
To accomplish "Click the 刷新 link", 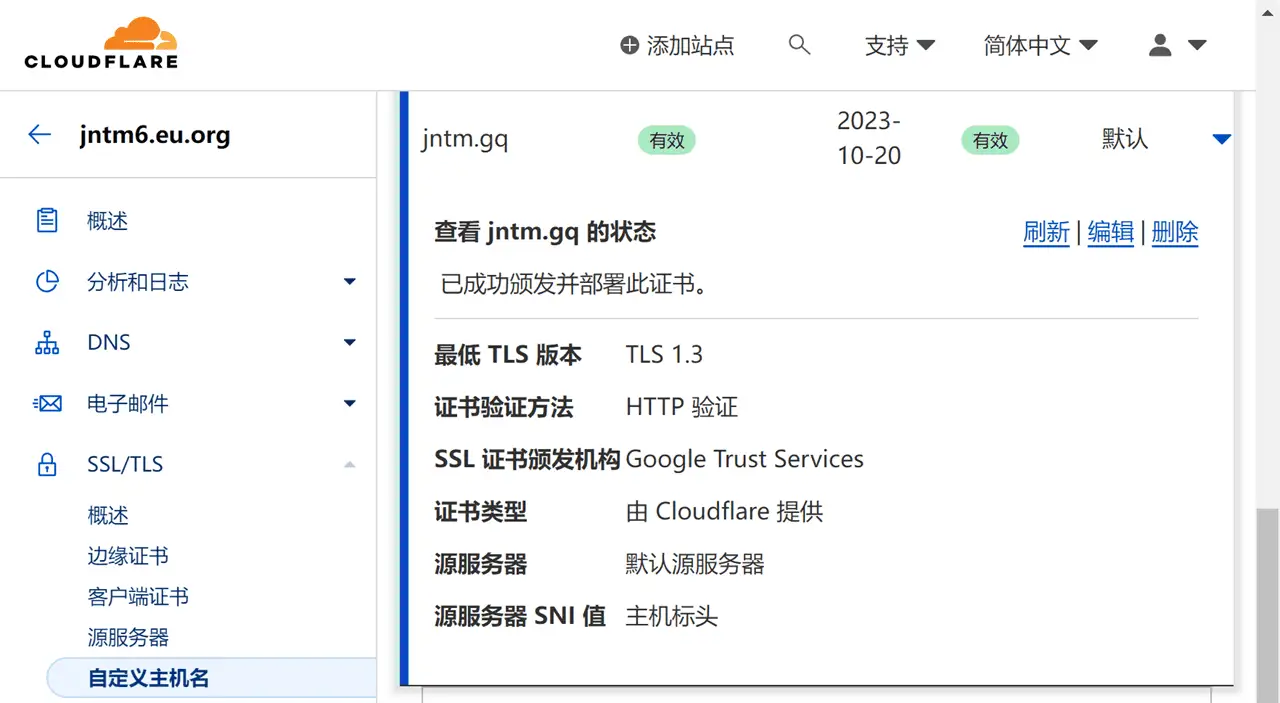I will tap(1046, 233).
